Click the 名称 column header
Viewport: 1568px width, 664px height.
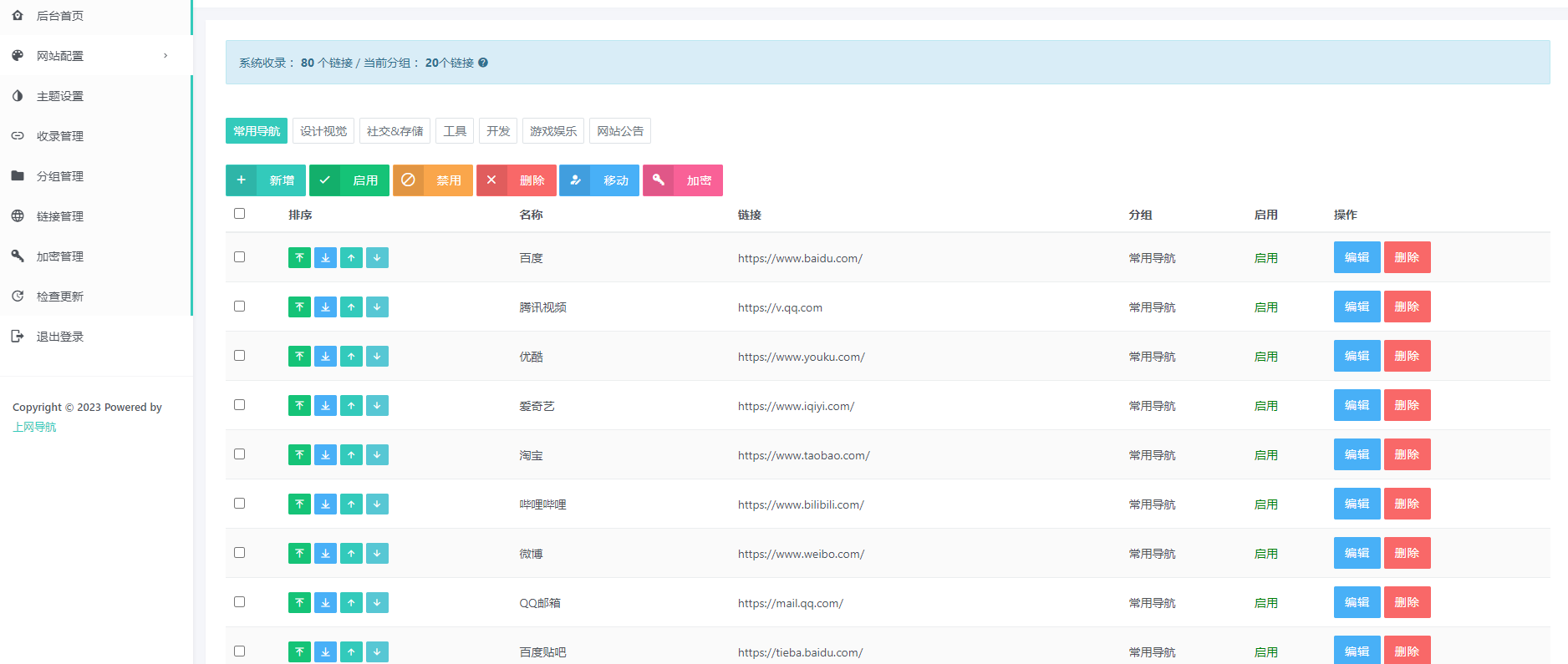tap(531, 215)
